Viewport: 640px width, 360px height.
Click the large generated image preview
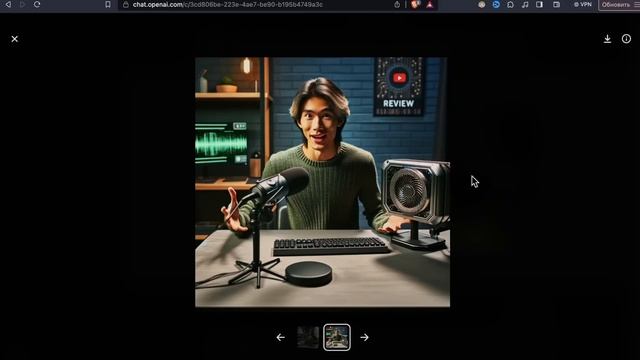[x=322, y=182]
